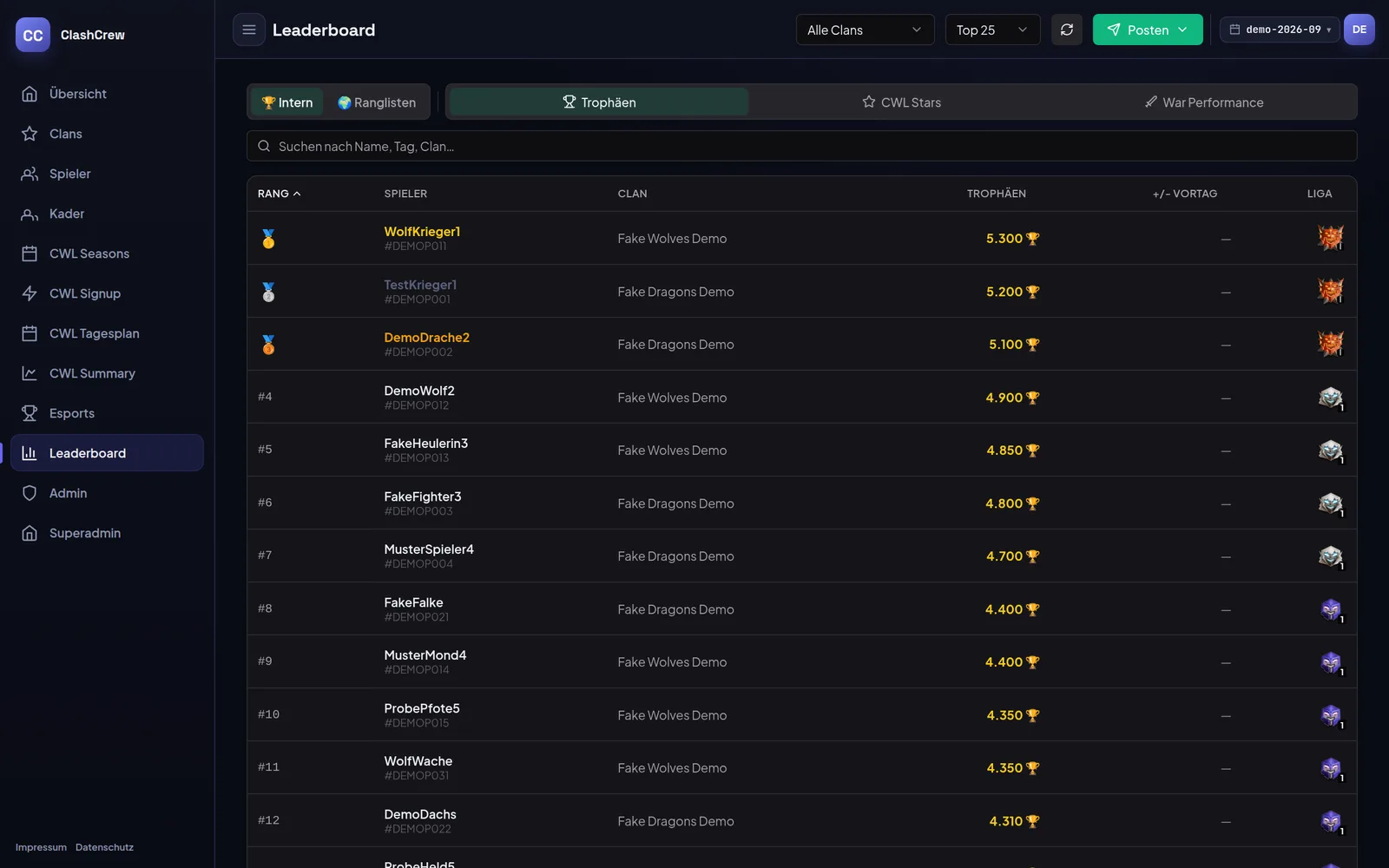Open CWL Signup in the sidebar
This screenshot has width=1389, height=868.
pyautogui.click(x=107, y=293)
